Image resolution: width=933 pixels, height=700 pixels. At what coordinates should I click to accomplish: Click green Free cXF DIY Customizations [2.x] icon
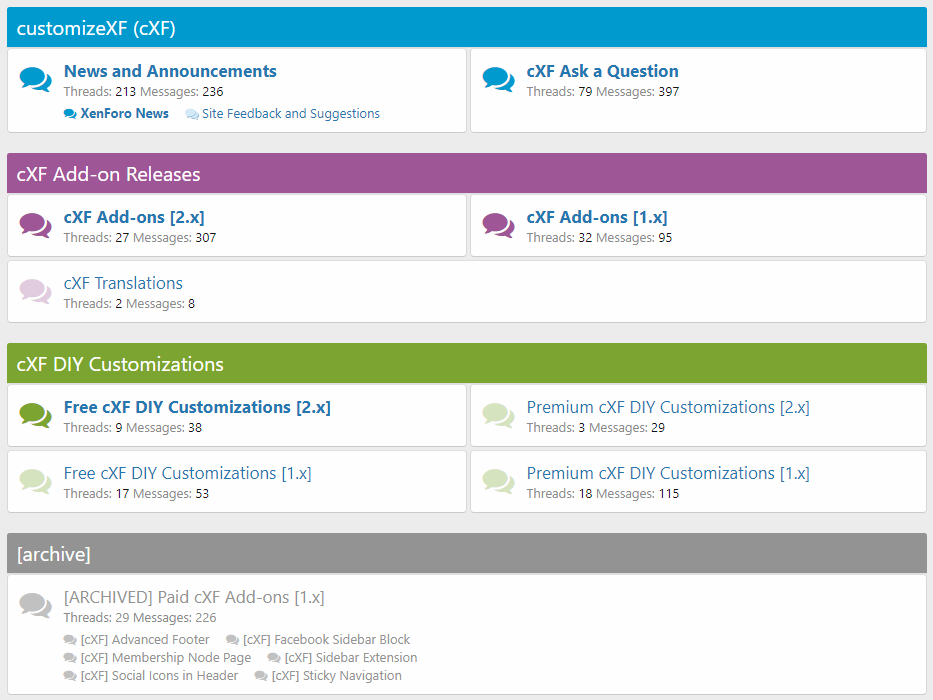click(35, 416)
